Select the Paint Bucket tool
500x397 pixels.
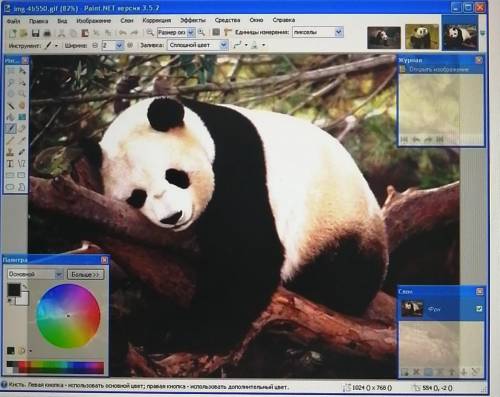pos(11,117)
